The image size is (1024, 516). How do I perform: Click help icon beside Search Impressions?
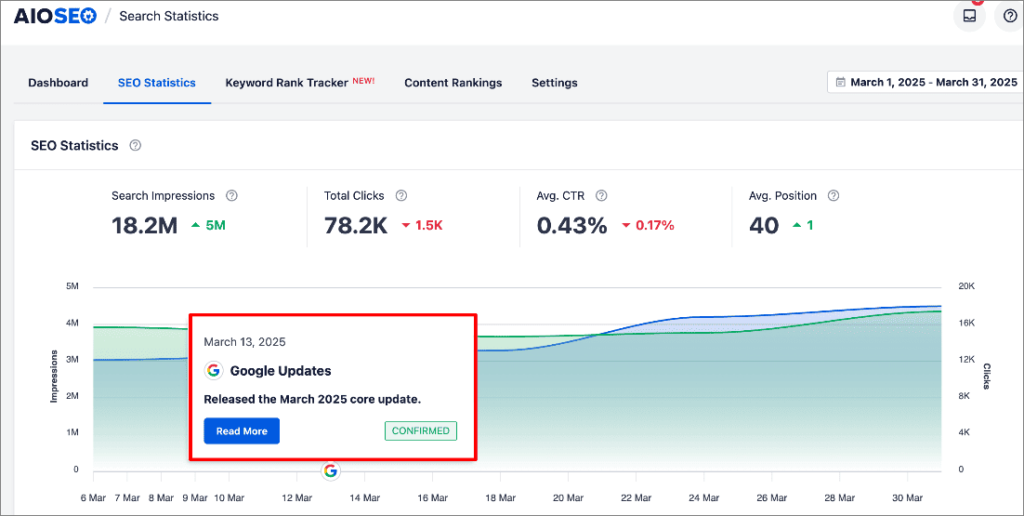pyautogui.click(x=231, y=195)
